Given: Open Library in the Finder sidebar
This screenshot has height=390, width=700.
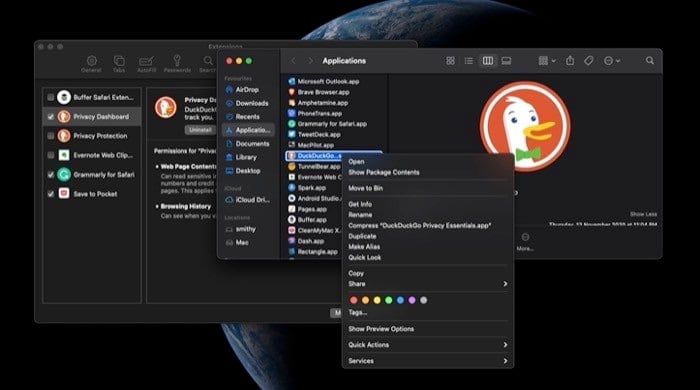Looking at the screenshot, I should (x=247, y=157).
